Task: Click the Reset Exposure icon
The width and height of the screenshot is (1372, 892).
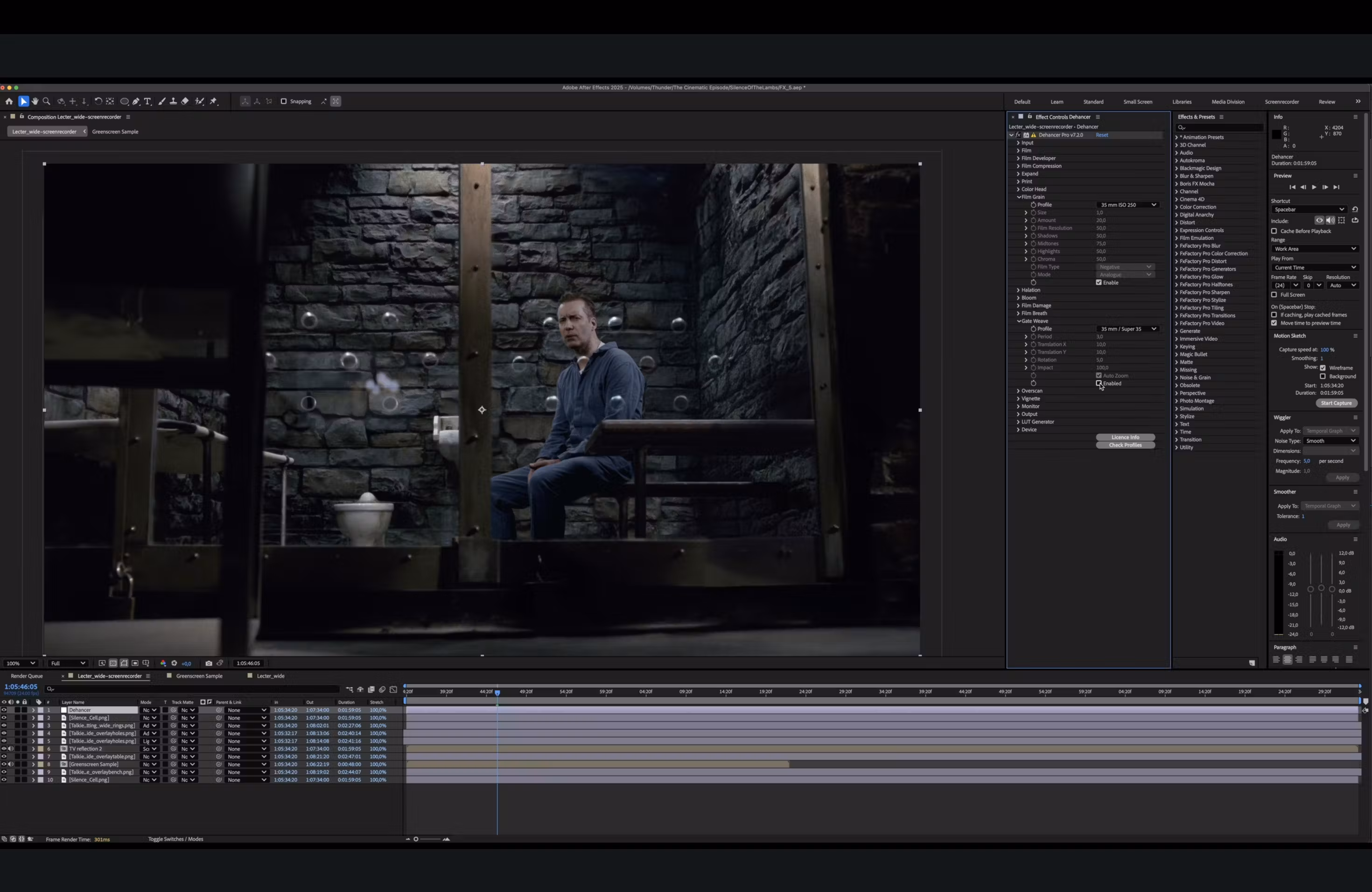Action: [174, 663]
